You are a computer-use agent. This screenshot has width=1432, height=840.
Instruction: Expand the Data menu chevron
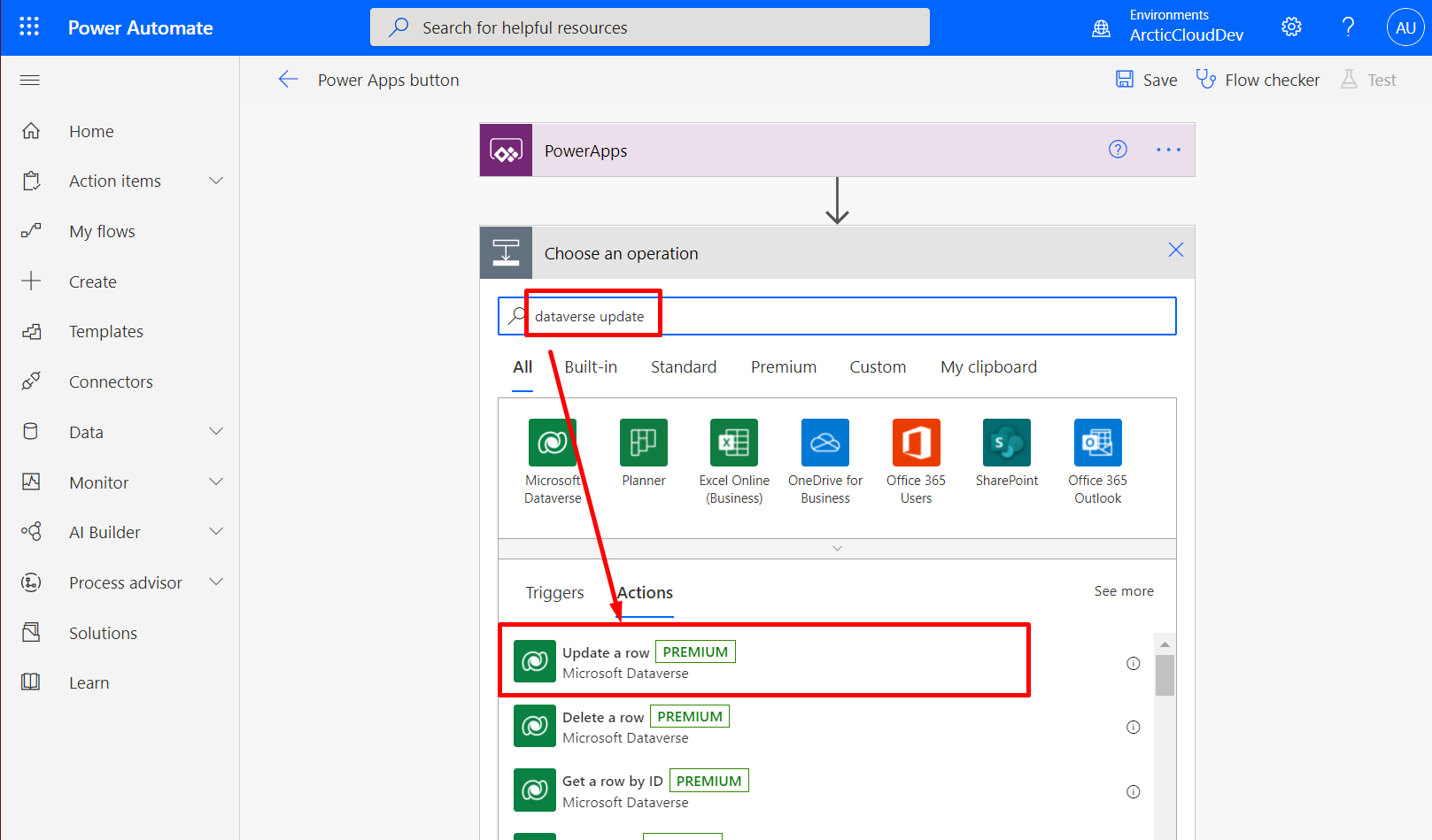[x=216, y=432]
